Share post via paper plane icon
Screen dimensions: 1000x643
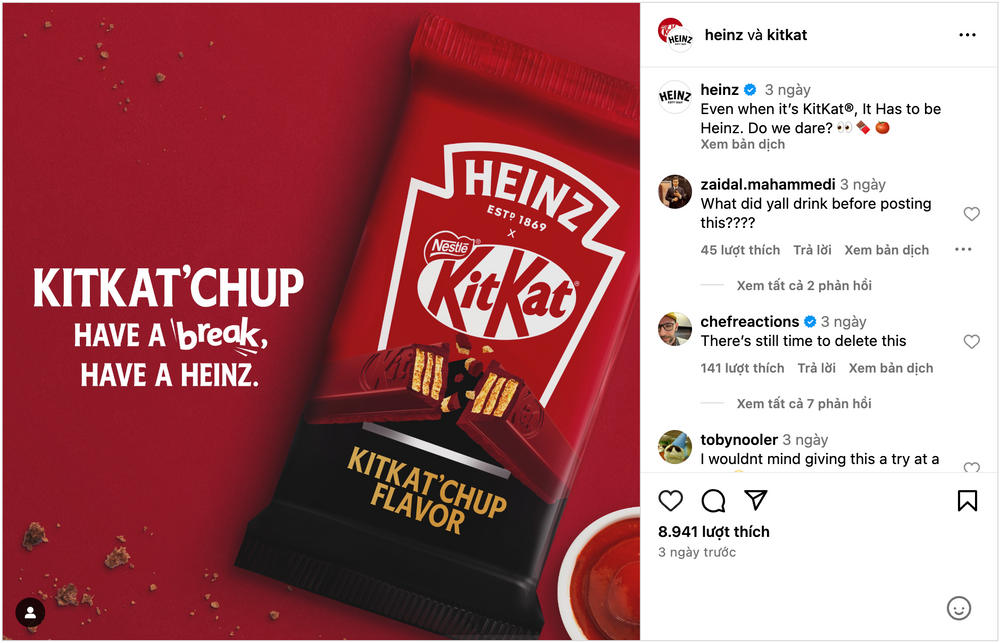[x=756, y=499]
